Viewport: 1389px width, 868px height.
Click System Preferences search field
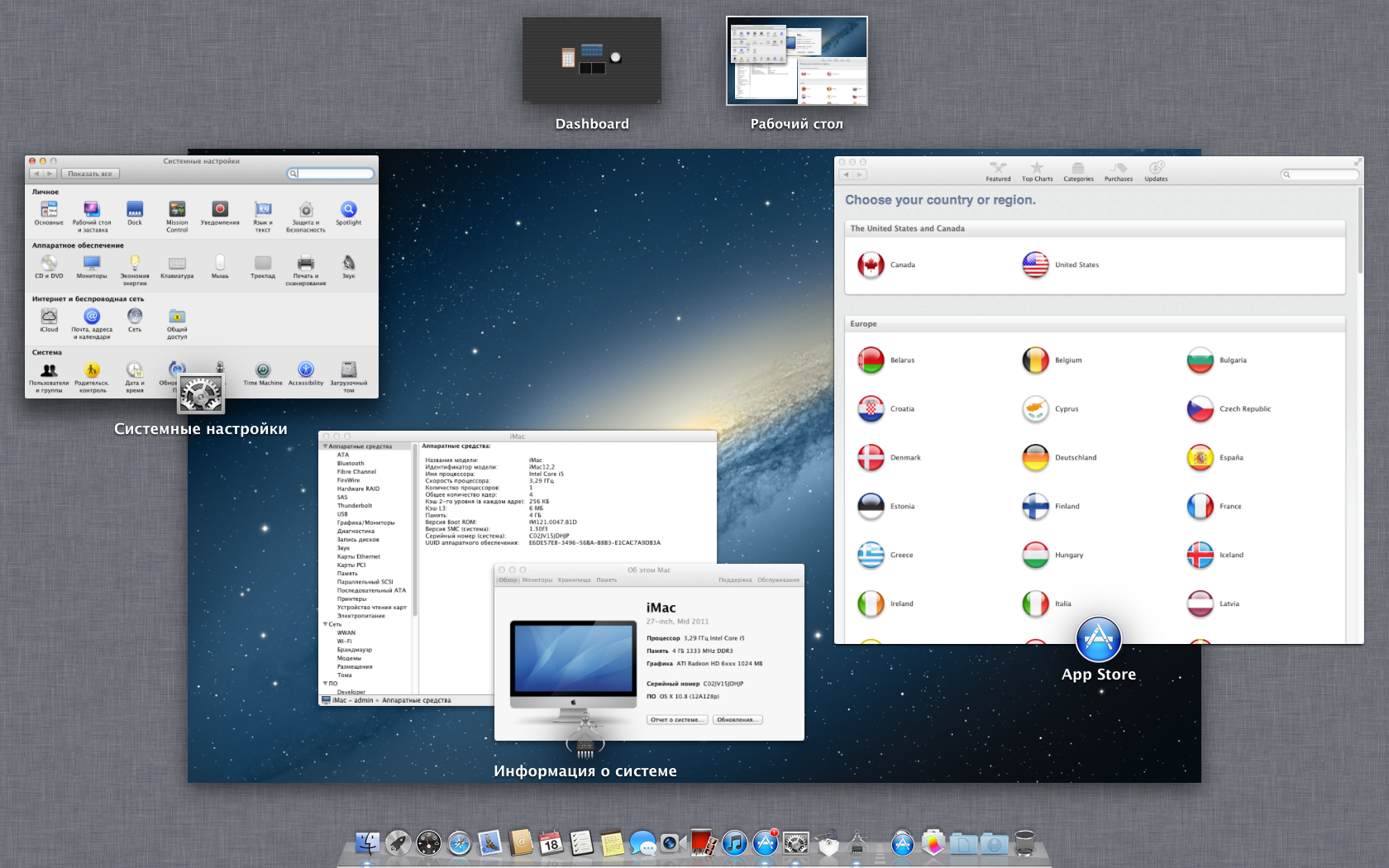point(331,174)
